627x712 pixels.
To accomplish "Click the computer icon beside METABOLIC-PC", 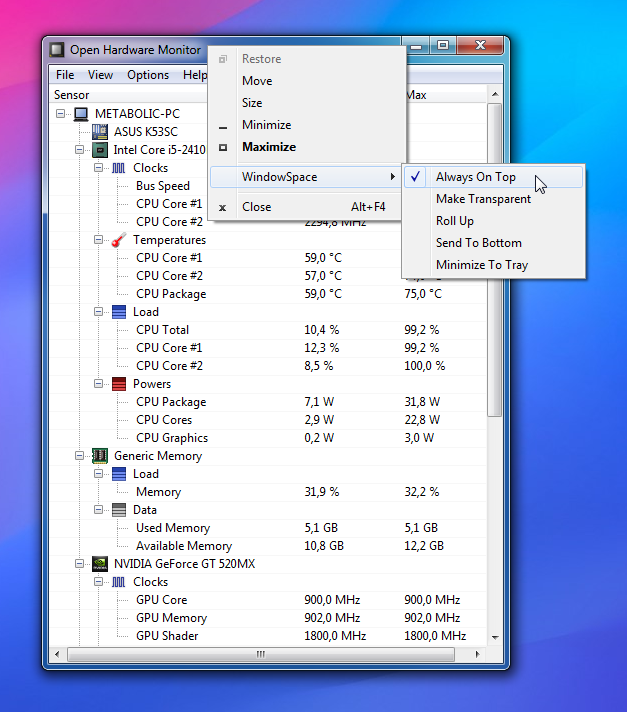I will click(x=81, y=114).
